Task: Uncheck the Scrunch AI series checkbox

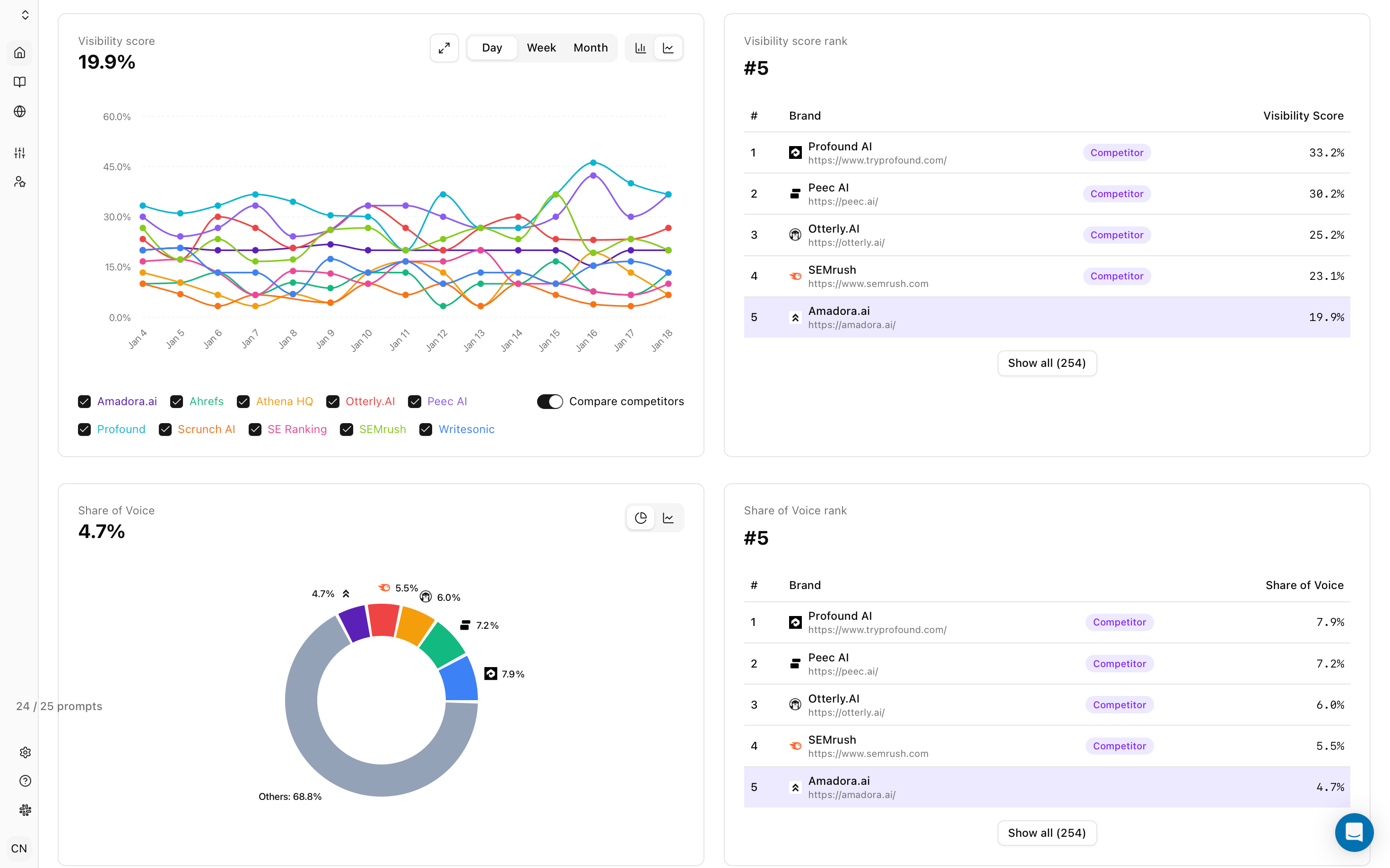Action: click(165, 429)
